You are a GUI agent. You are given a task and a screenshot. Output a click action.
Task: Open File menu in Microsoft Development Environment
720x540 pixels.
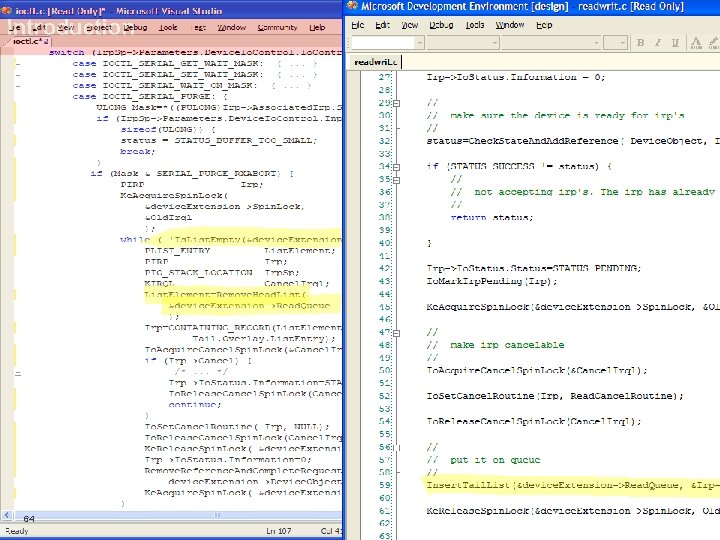coord(358,25)
